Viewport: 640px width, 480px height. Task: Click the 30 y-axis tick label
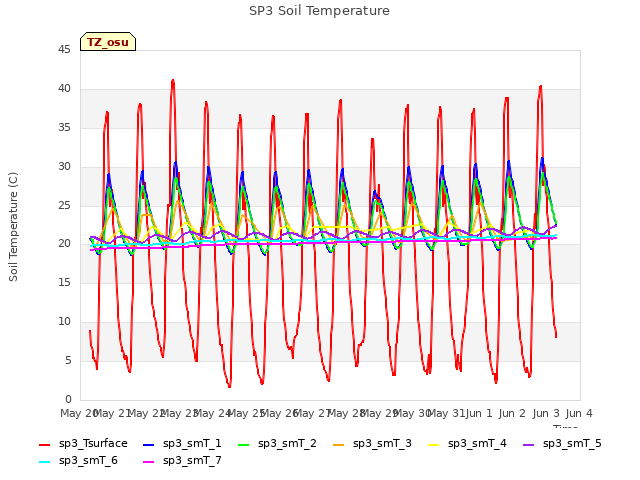(64, 167)
